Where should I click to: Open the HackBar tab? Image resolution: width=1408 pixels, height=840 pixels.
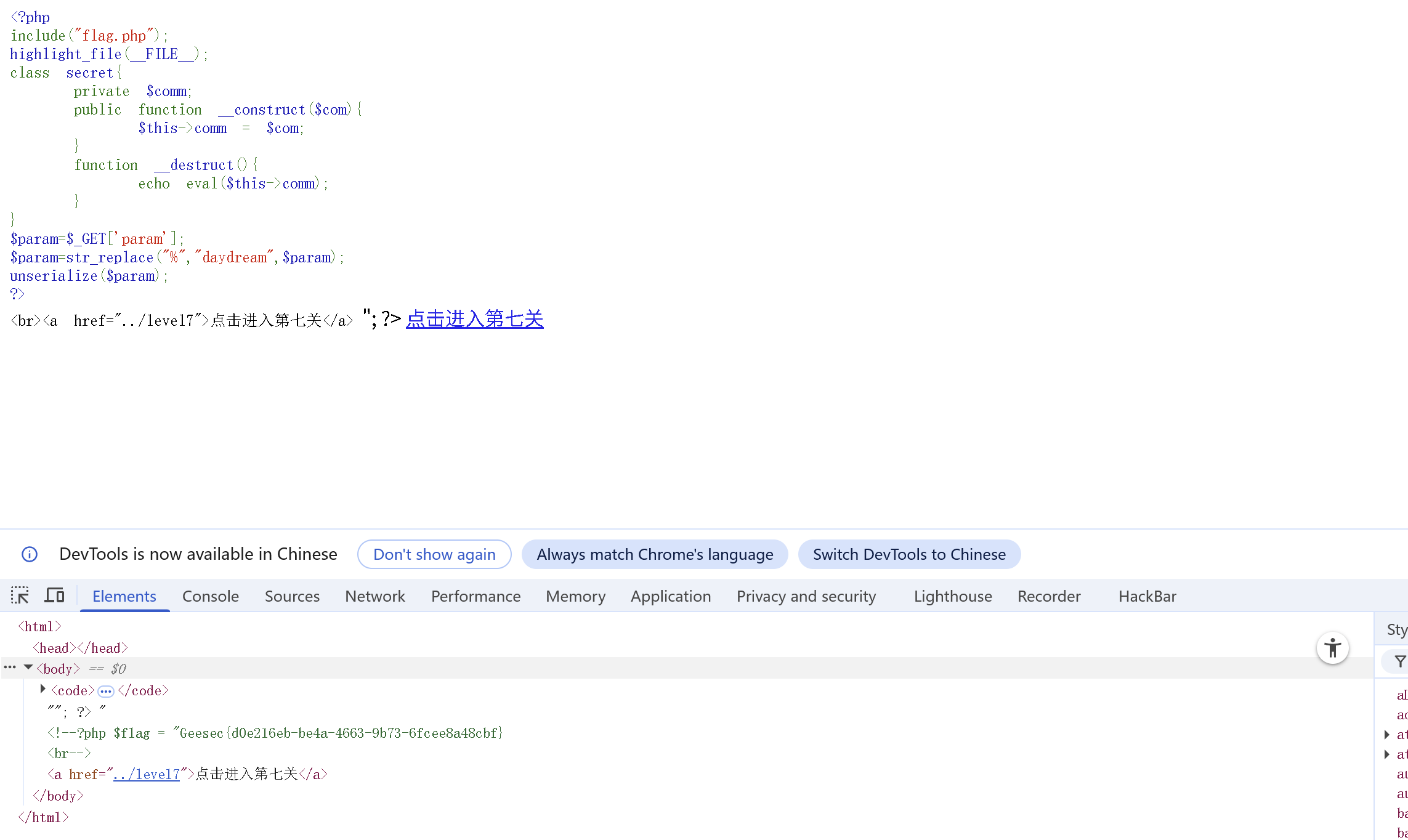[x=1147, y=596]
